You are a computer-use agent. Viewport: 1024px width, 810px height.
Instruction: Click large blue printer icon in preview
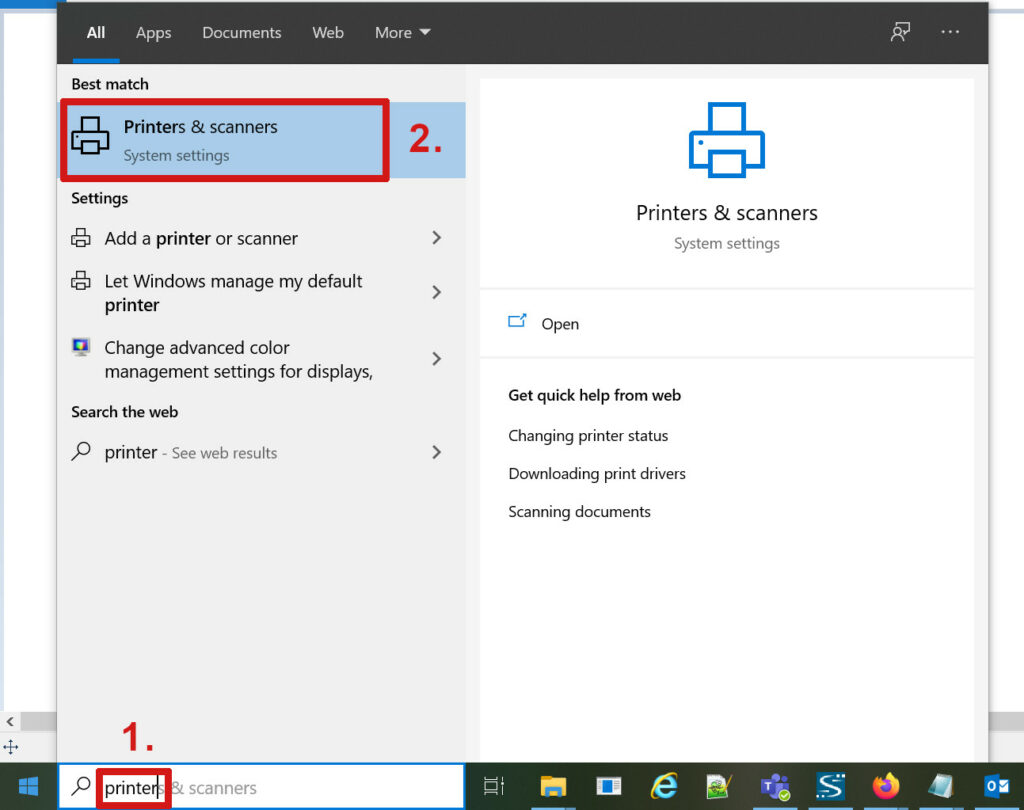[x=726, y=140]
